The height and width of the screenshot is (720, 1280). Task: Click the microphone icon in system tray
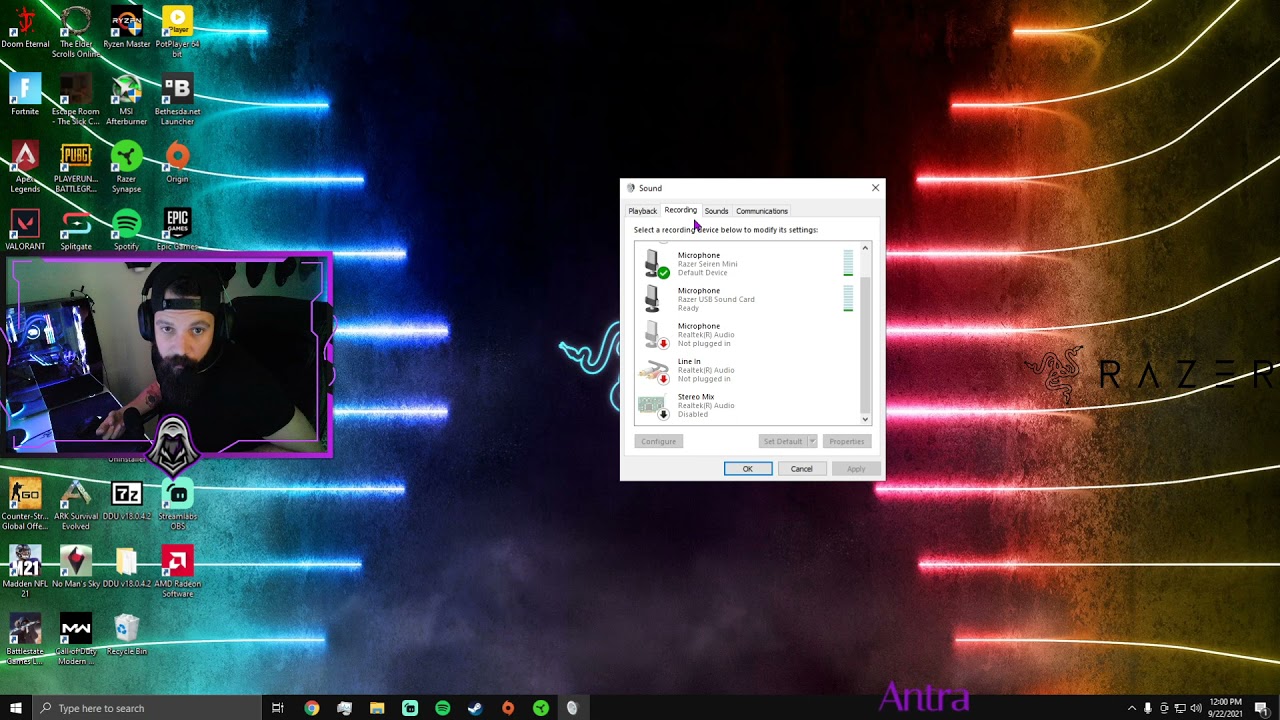pyautogui.click(x=1148, y=708)
